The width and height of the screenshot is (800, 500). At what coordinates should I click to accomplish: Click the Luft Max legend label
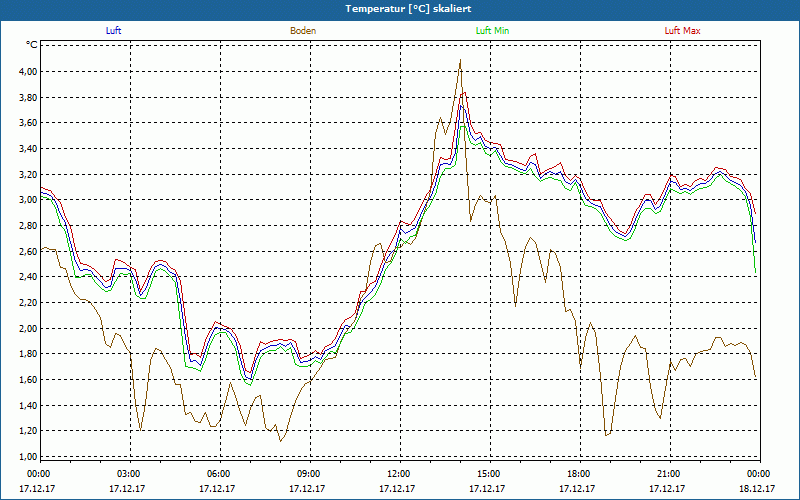[682, 31]
